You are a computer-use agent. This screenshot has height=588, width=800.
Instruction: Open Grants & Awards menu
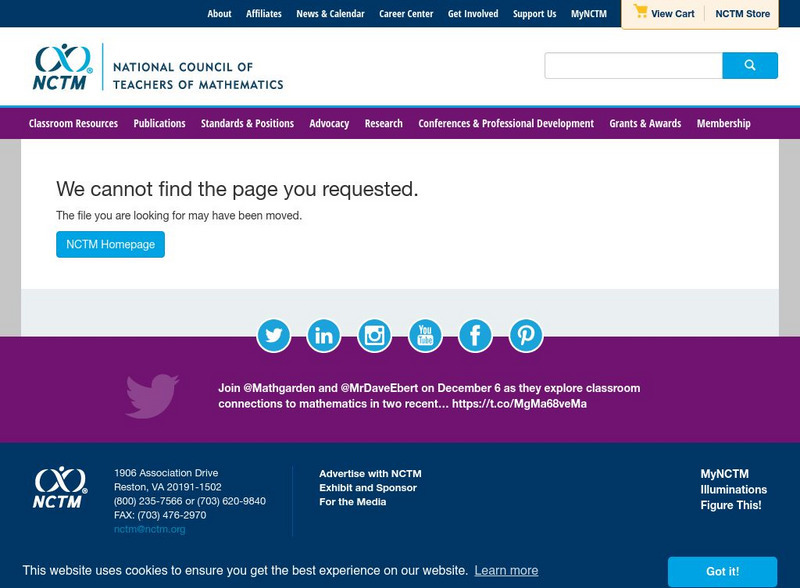coord(645,124)
